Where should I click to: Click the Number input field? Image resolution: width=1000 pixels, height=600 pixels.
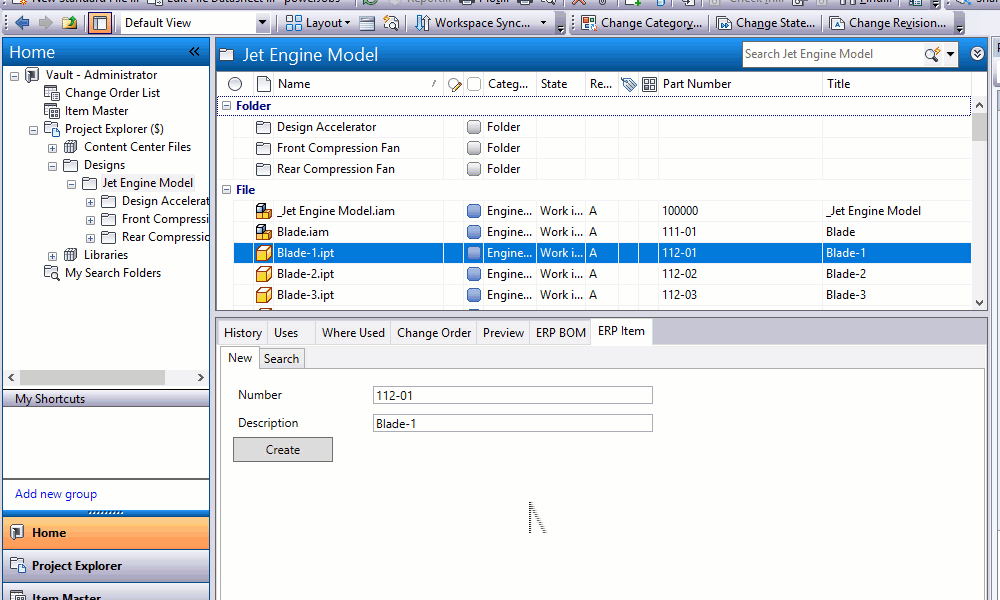(x=512, y=395)
